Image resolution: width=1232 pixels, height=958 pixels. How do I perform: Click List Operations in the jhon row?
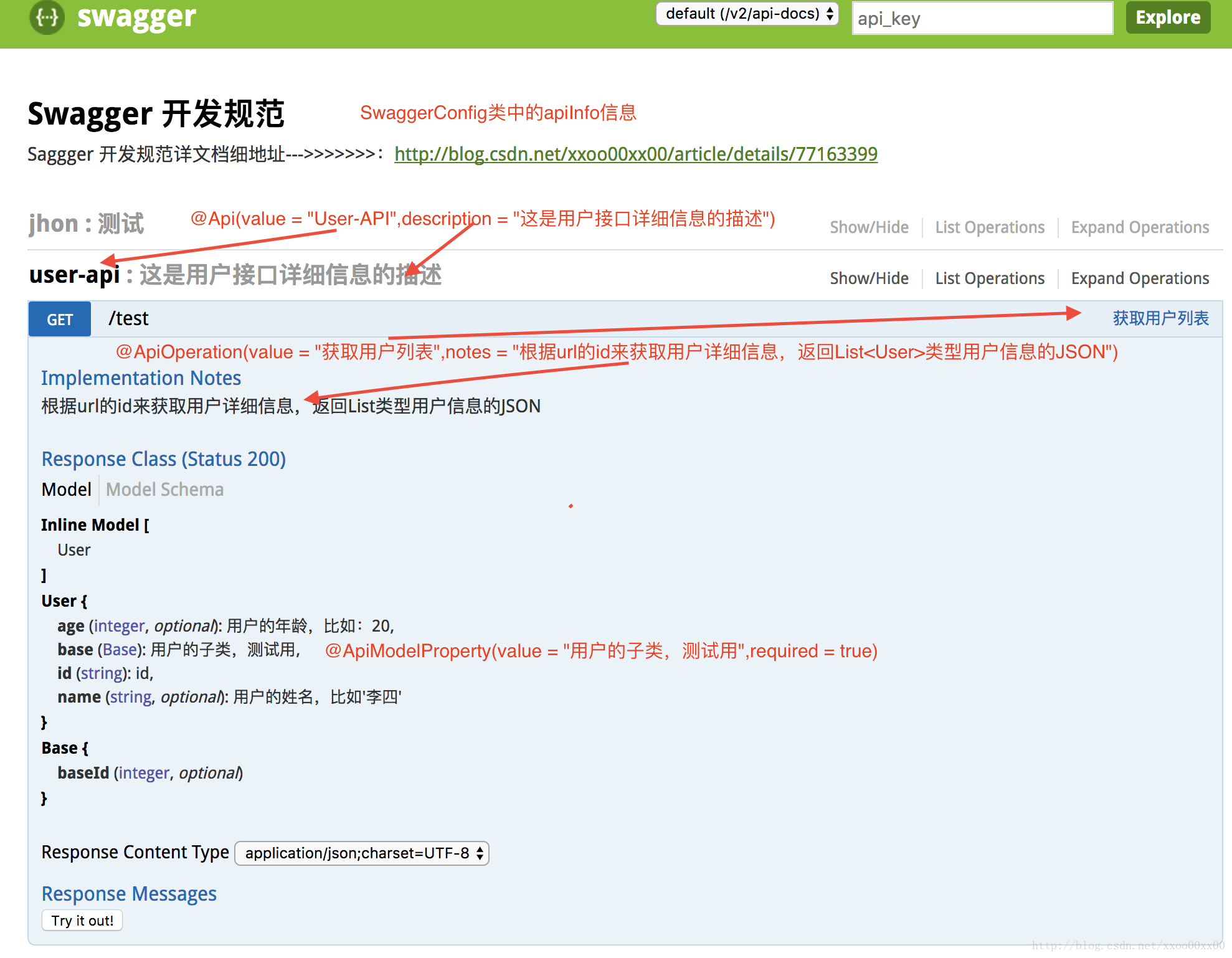coord(990,227)
